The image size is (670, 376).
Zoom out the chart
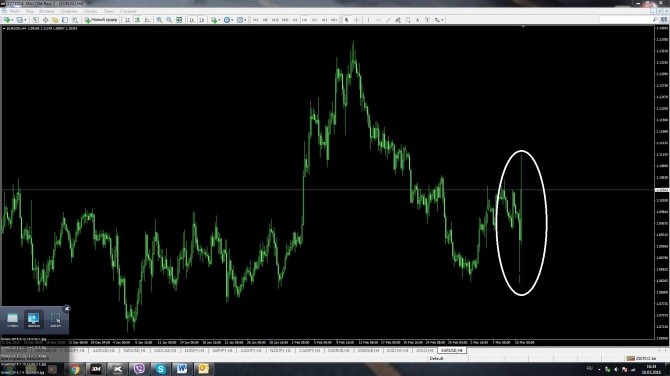tap(169, 20)
